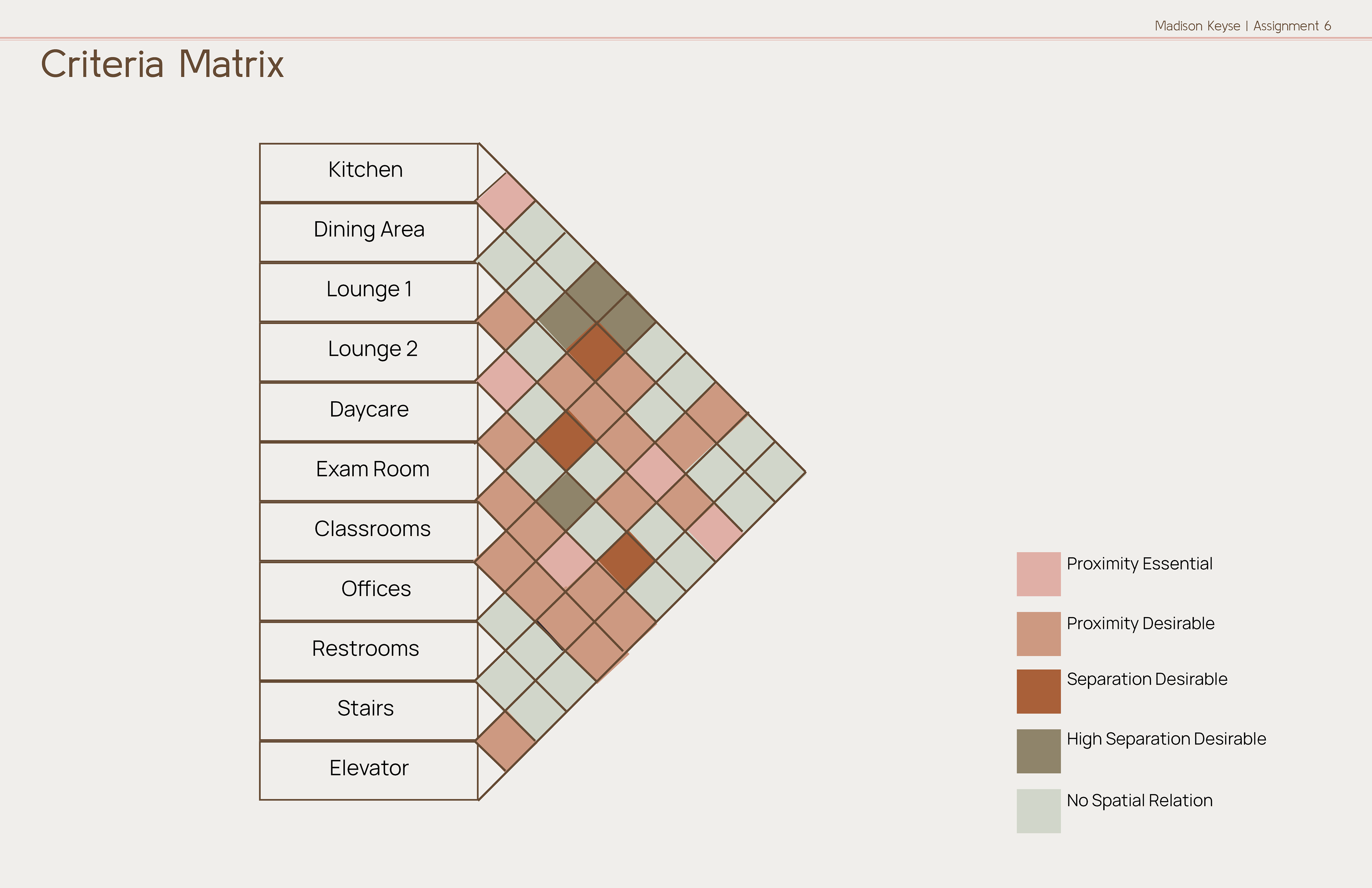Click the Lounge 1 row box
Image resolution: width=1372 pixels, height=888 pixels.
[x=369, y=292]
